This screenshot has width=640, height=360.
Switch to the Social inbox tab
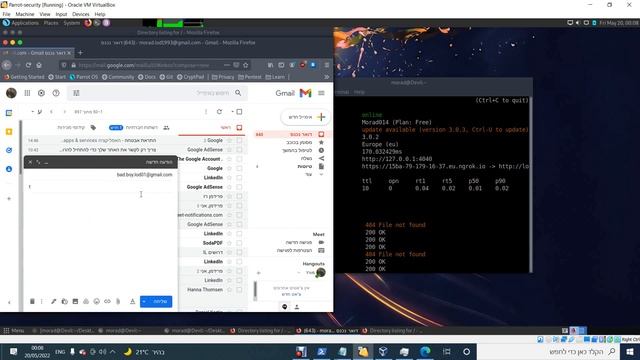(140, 128)
